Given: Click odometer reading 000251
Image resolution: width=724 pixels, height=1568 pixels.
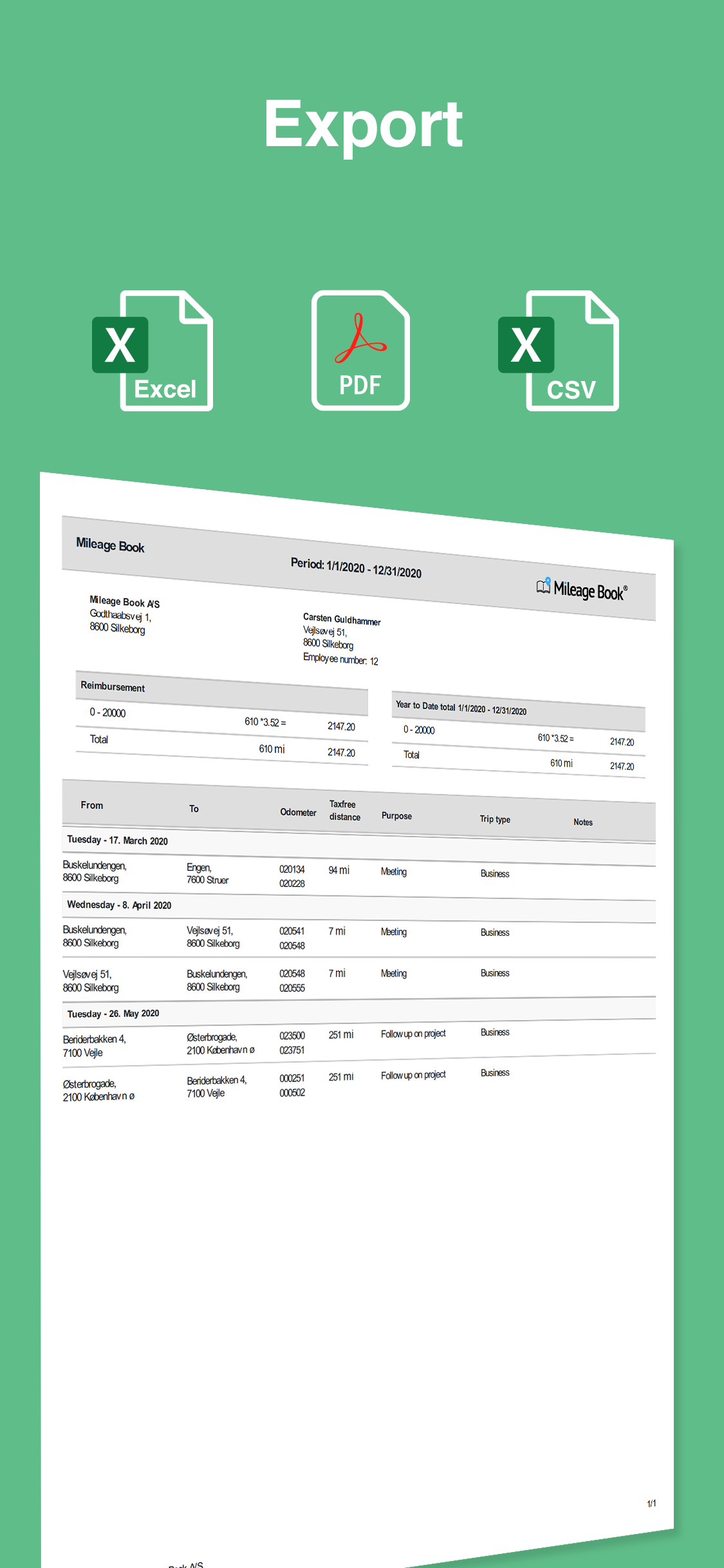Looking at the screenshot, I should click(292, 1078).
